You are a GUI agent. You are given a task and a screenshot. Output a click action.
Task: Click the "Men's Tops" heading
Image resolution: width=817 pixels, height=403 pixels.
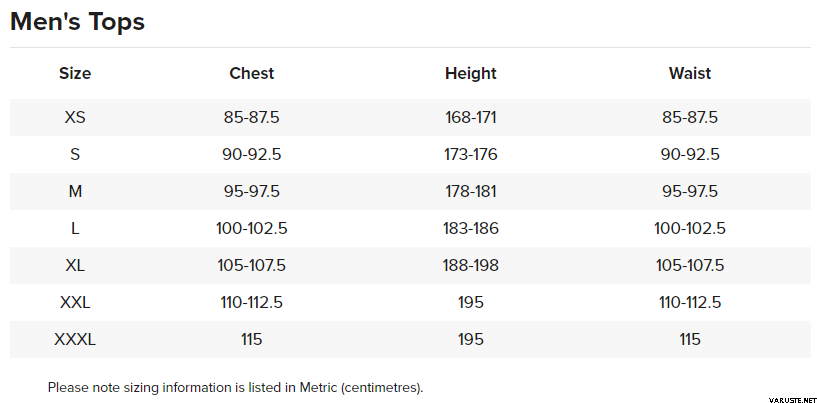point(77,21)
